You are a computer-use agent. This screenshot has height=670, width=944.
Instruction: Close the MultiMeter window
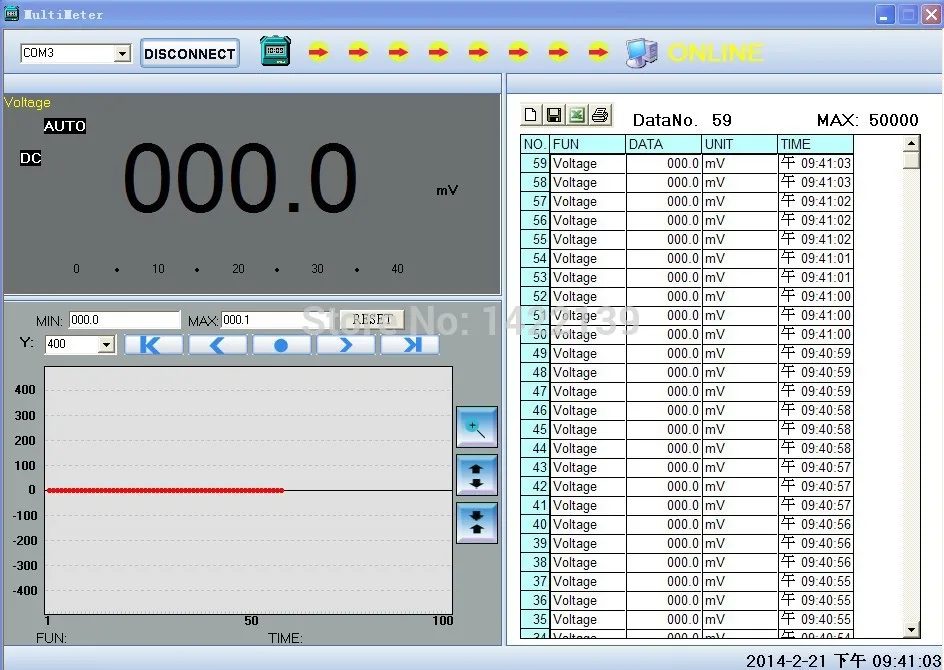click(931, 15)
